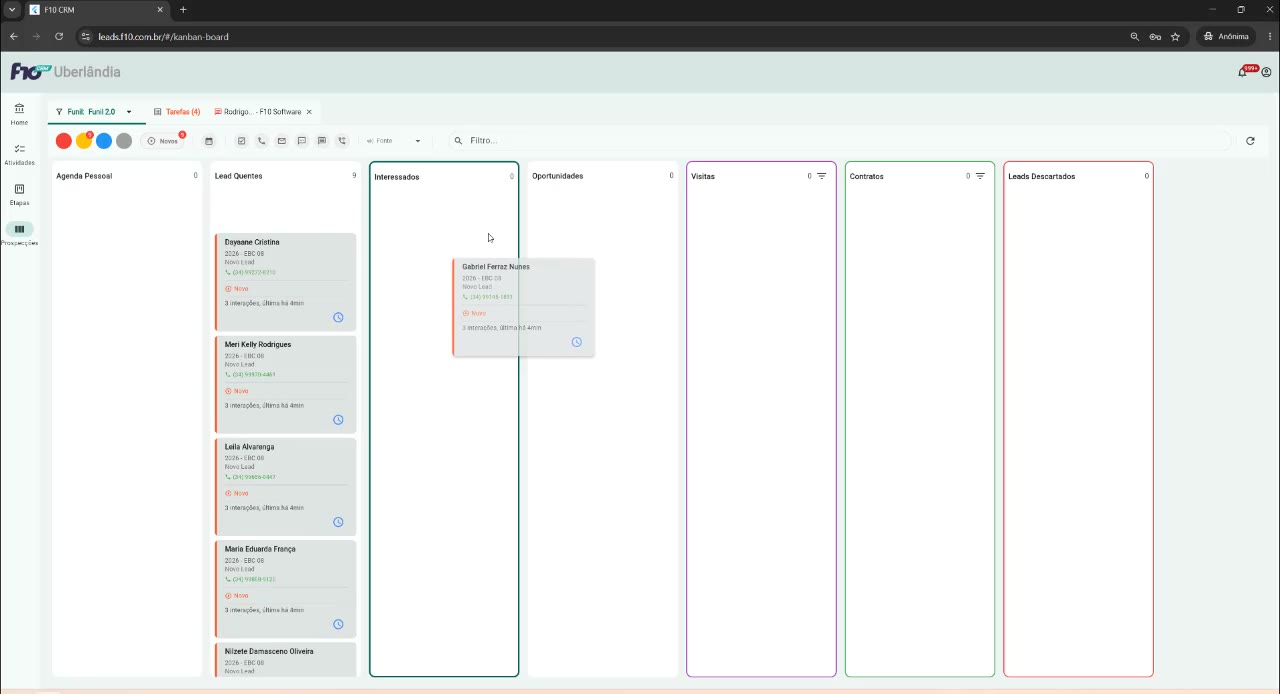Open a new browser tab
The width and height of the screenshot is (1280, 694).
pos(183,10)
